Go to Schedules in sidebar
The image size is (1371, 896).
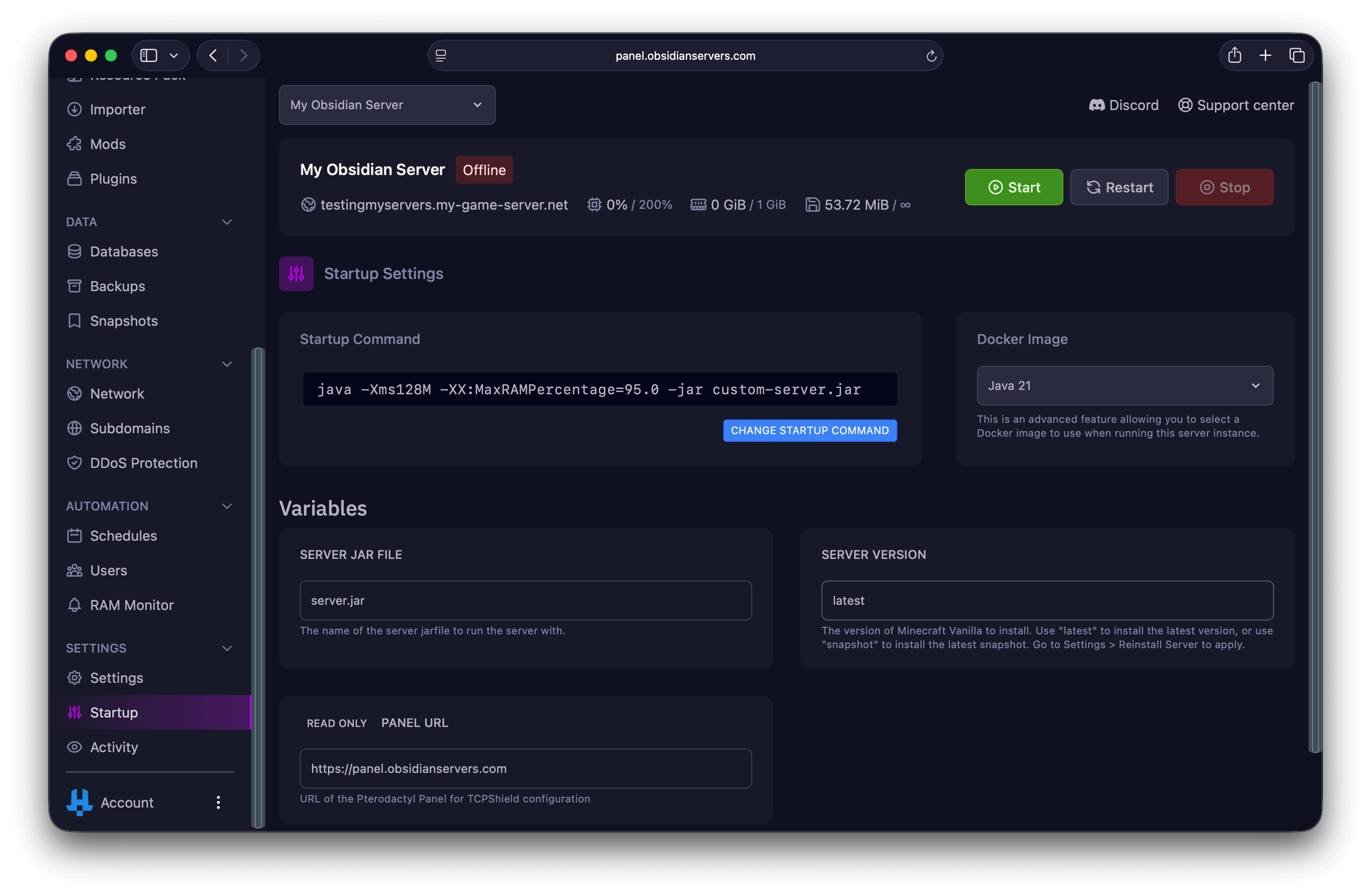[x=123, y=536]
